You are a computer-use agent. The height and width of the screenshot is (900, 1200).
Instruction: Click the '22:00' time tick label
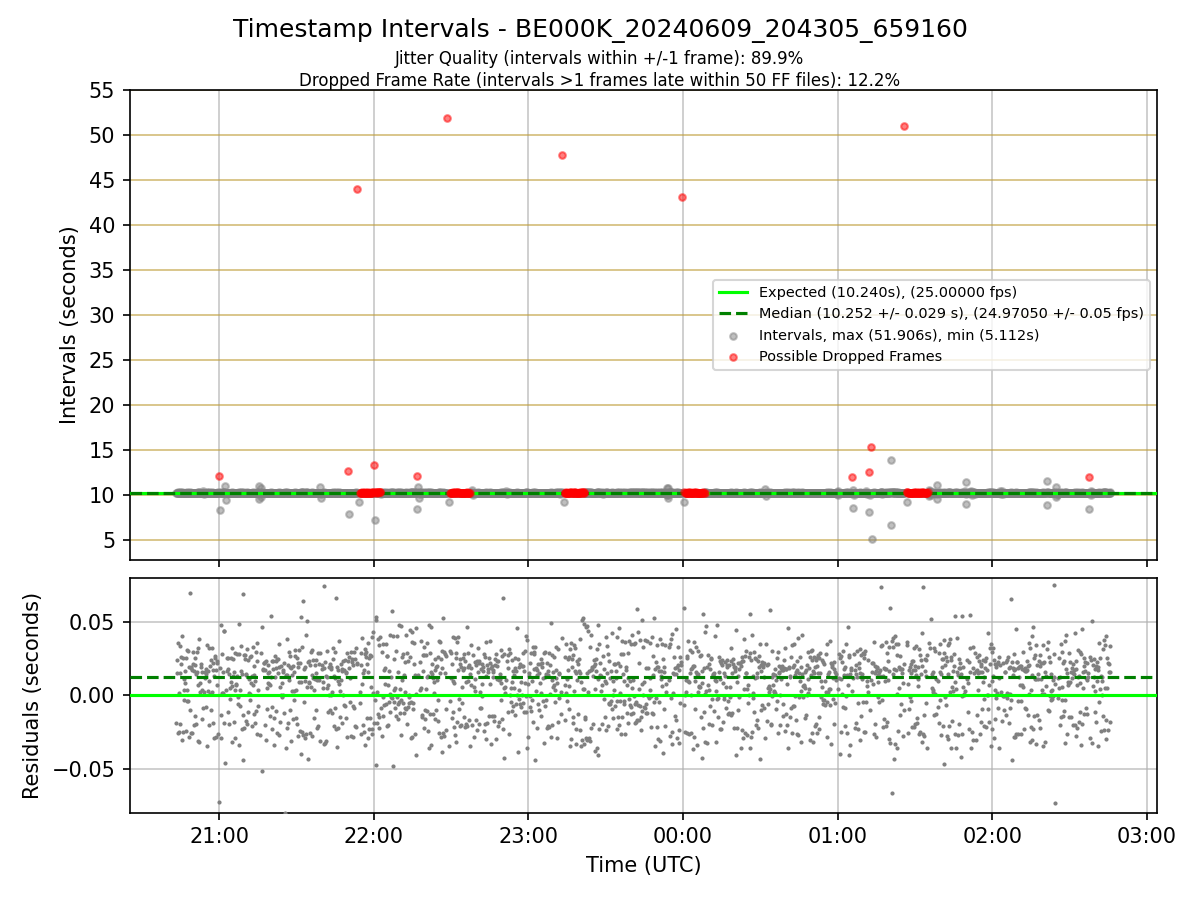coord(374,835)
